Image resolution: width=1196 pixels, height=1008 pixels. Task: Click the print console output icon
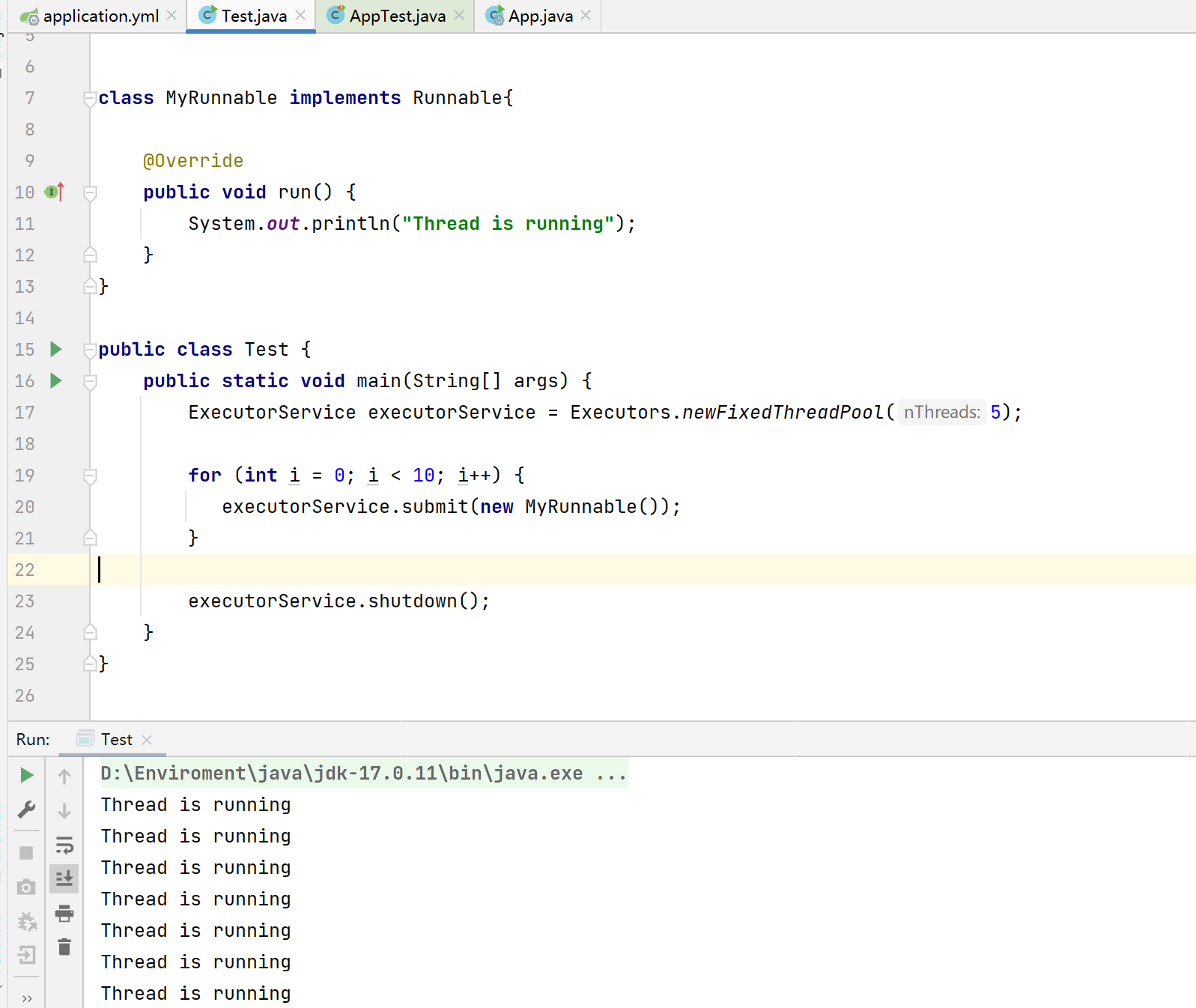tap(64, 913)
